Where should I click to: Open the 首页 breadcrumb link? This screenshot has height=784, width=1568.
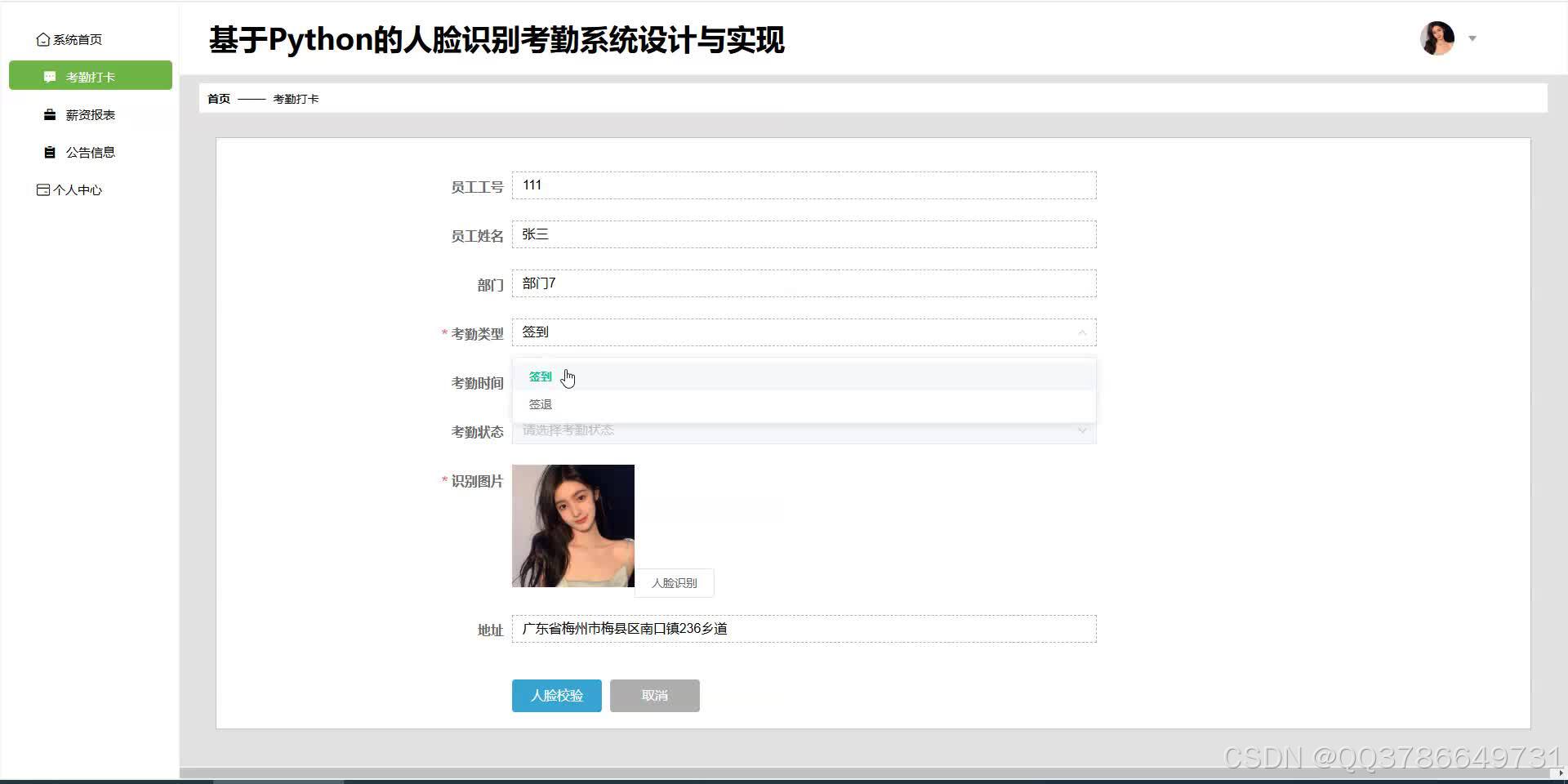click(218, 98)
